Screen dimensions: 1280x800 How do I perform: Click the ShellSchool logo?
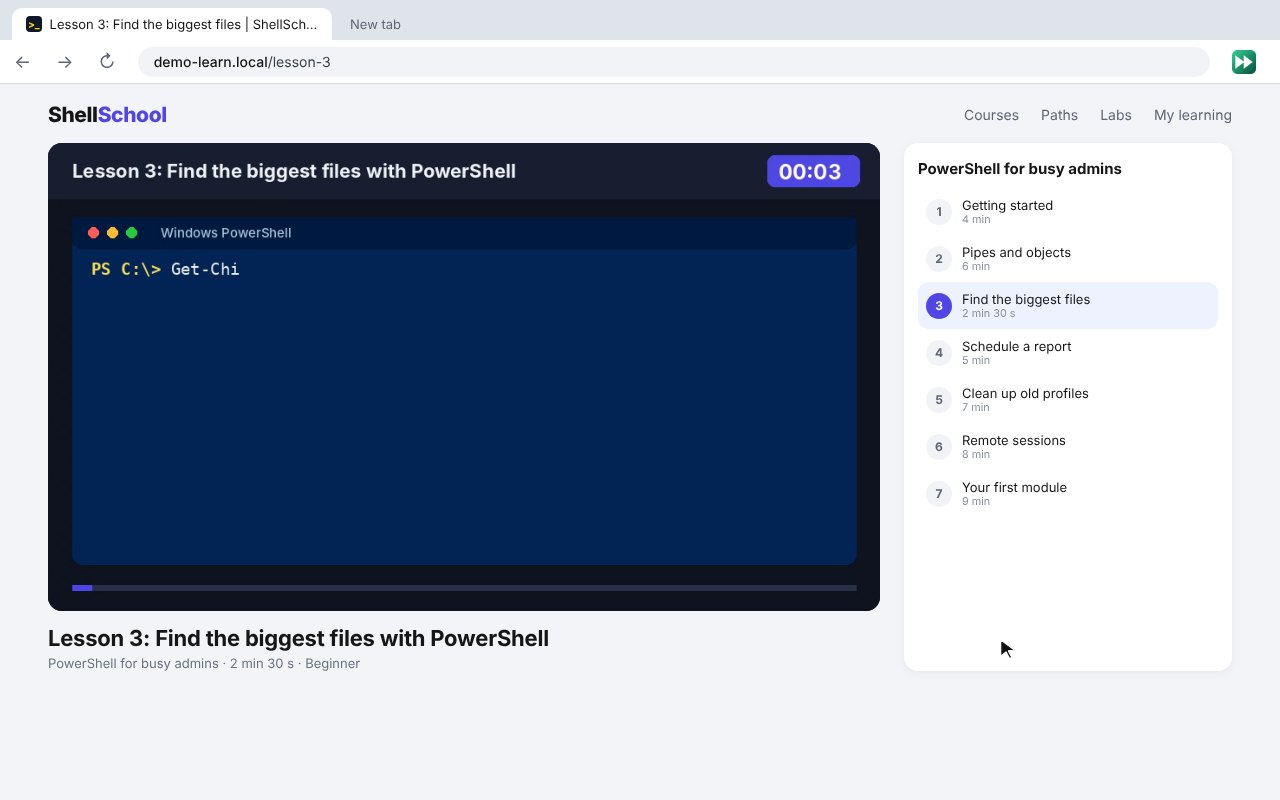pyautogui.click(x=107, y=115)
